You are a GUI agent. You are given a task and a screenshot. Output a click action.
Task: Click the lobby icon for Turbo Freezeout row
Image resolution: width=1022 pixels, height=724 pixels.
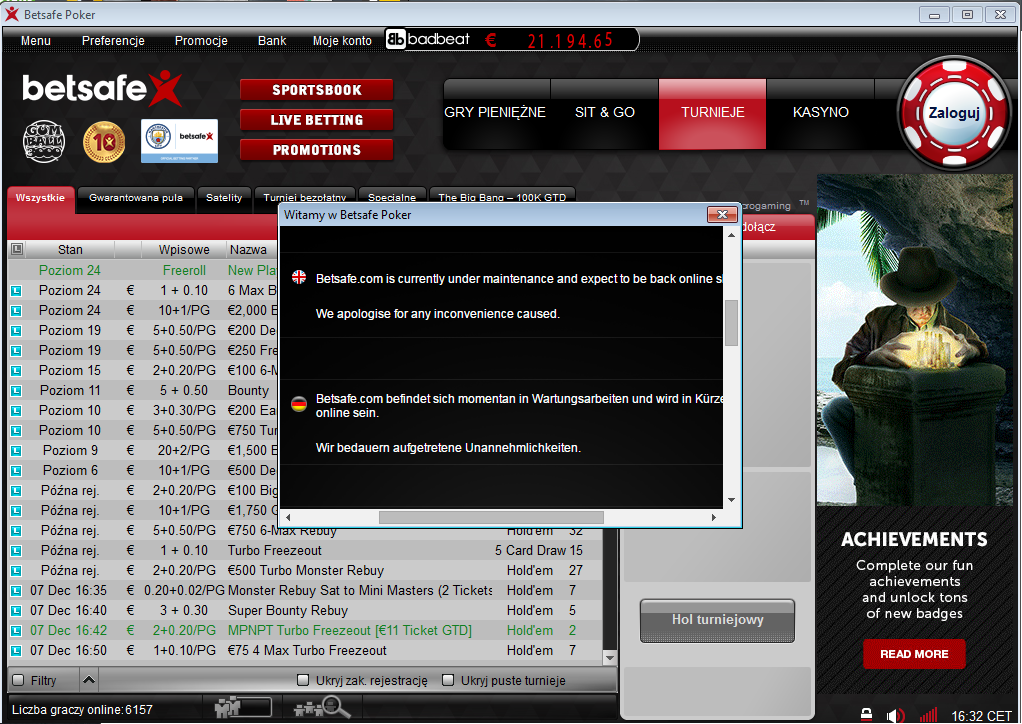click(x=16, y=551)
